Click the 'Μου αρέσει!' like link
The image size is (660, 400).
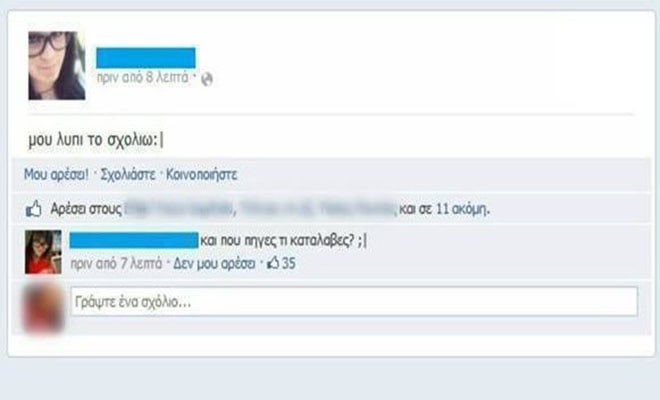point(56,174)
